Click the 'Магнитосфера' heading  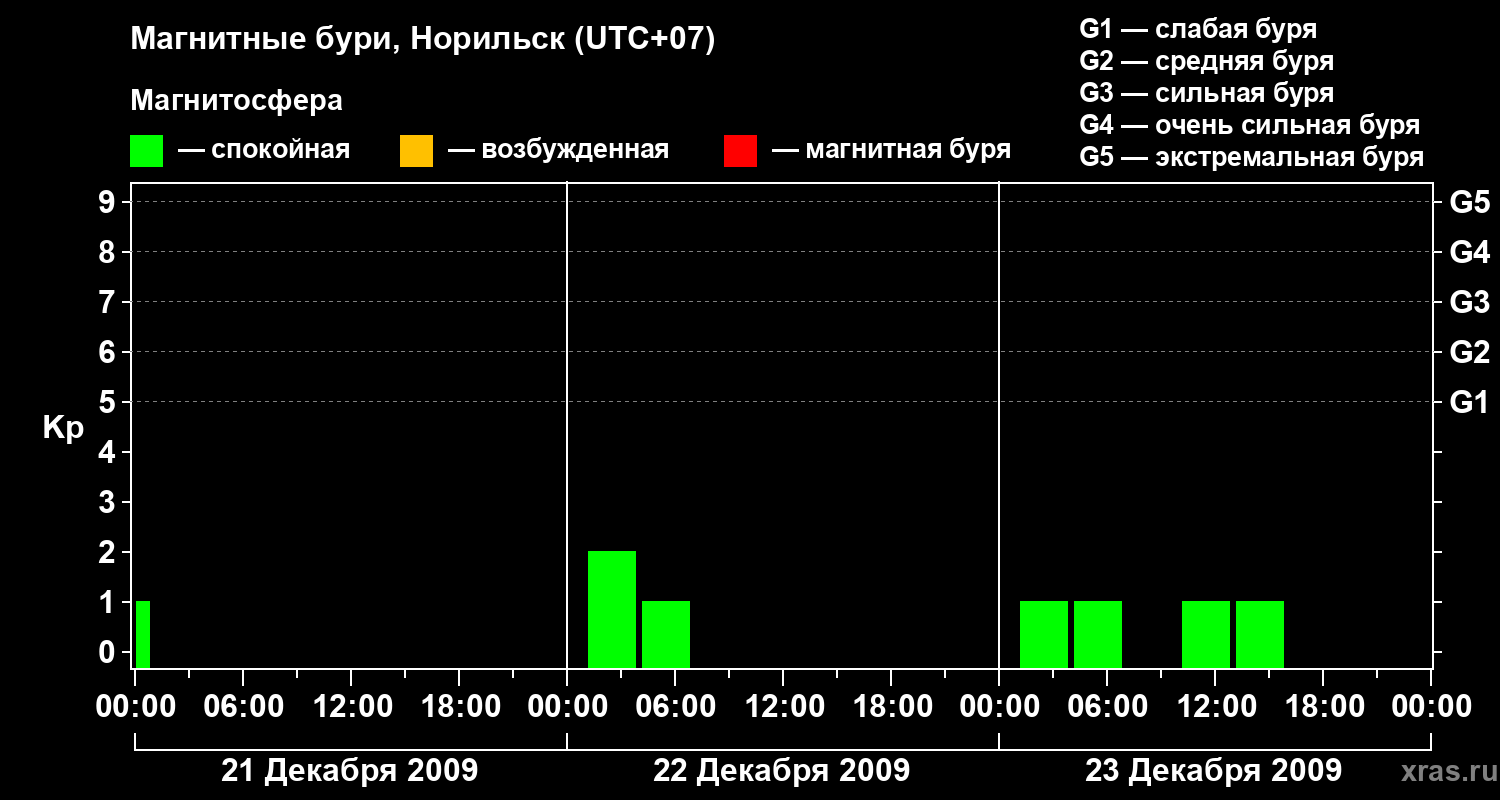click(236, 101)
